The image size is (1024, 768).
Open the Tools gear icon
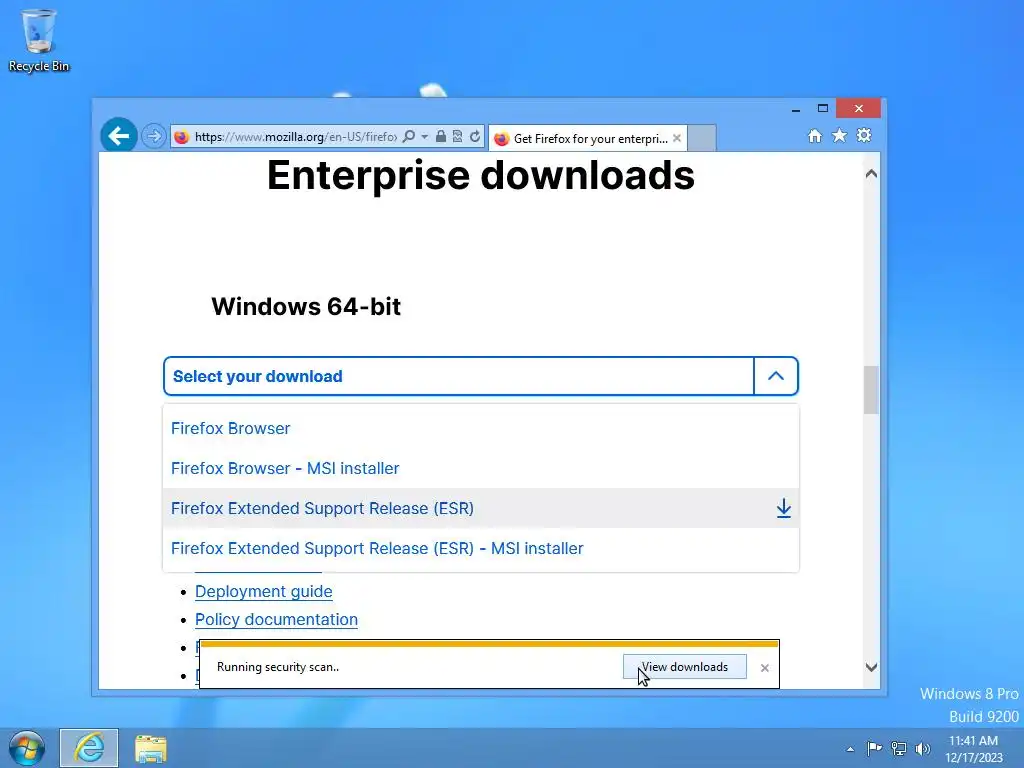coord(864,135)
